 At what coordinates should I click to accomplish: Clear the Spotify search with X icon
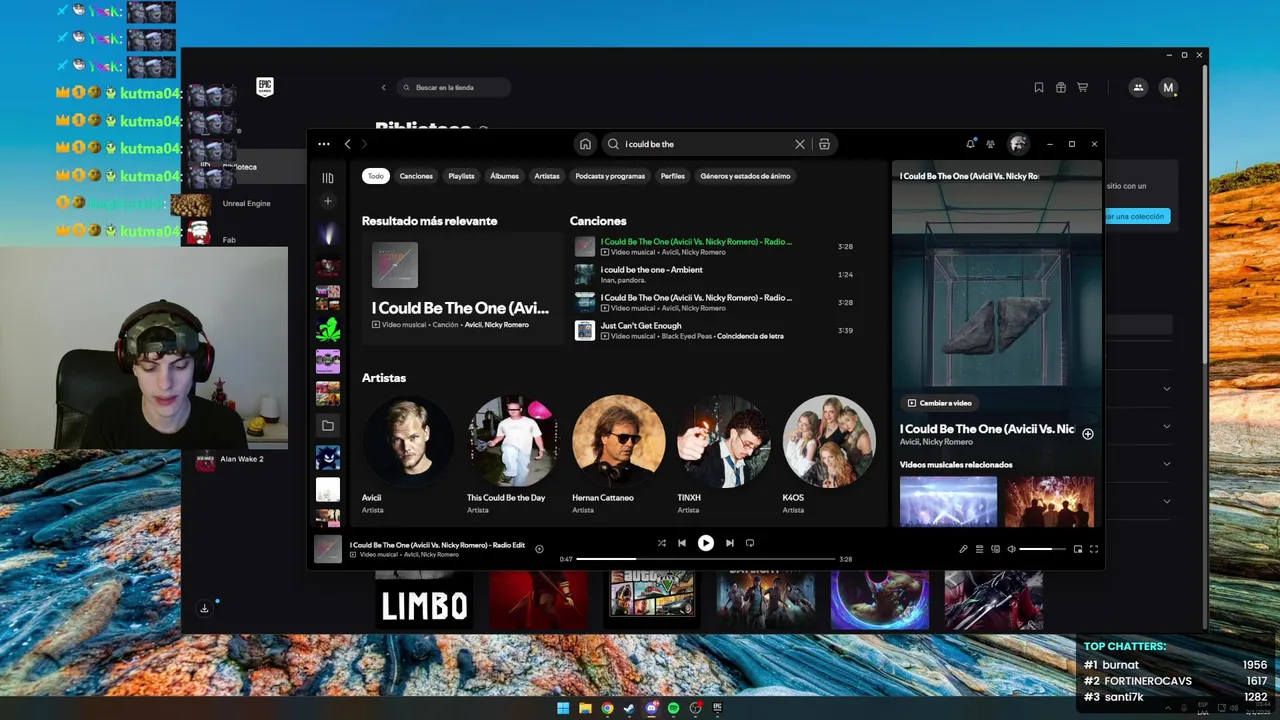pos(800,144)
